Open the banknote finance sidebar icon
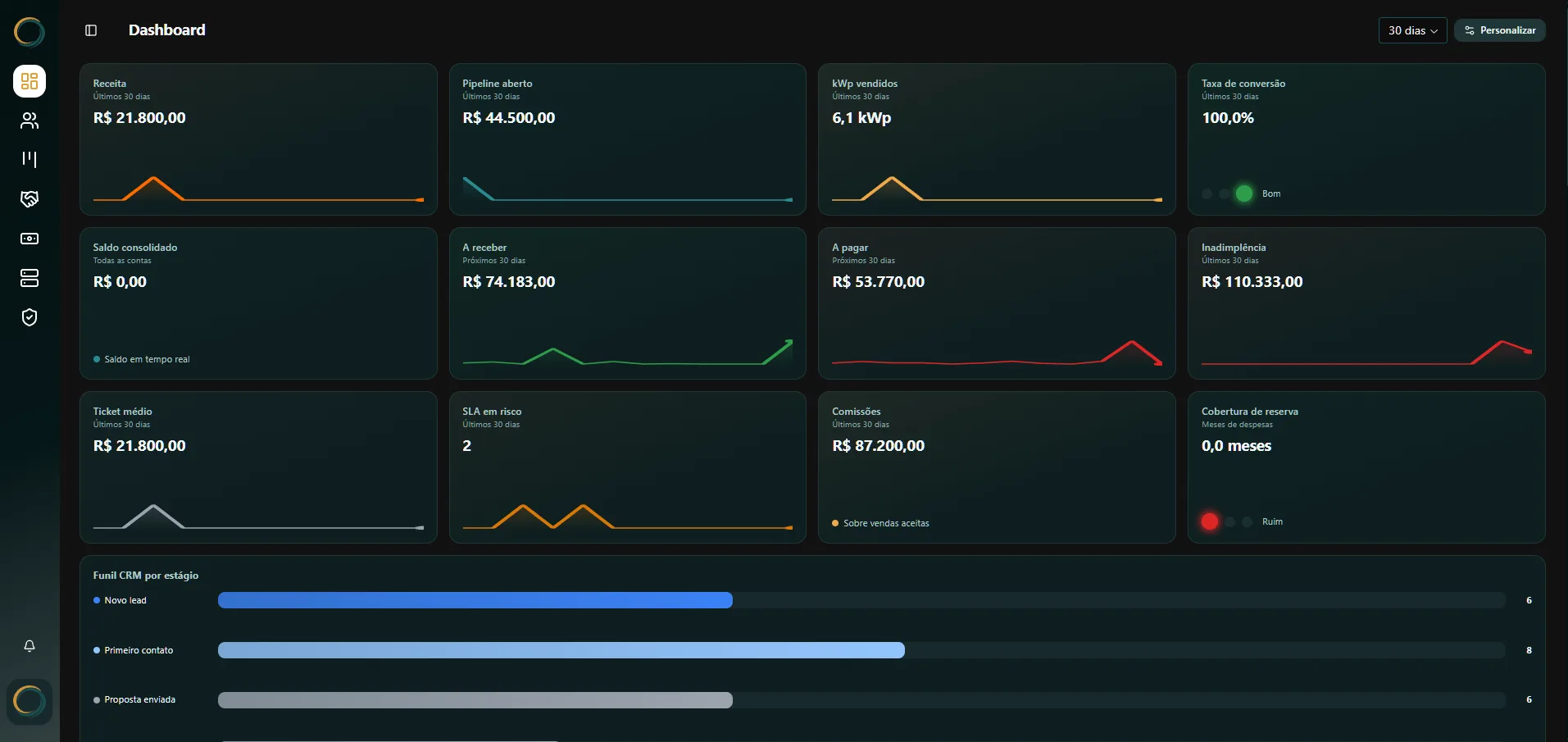 click(x=30, y=239)
